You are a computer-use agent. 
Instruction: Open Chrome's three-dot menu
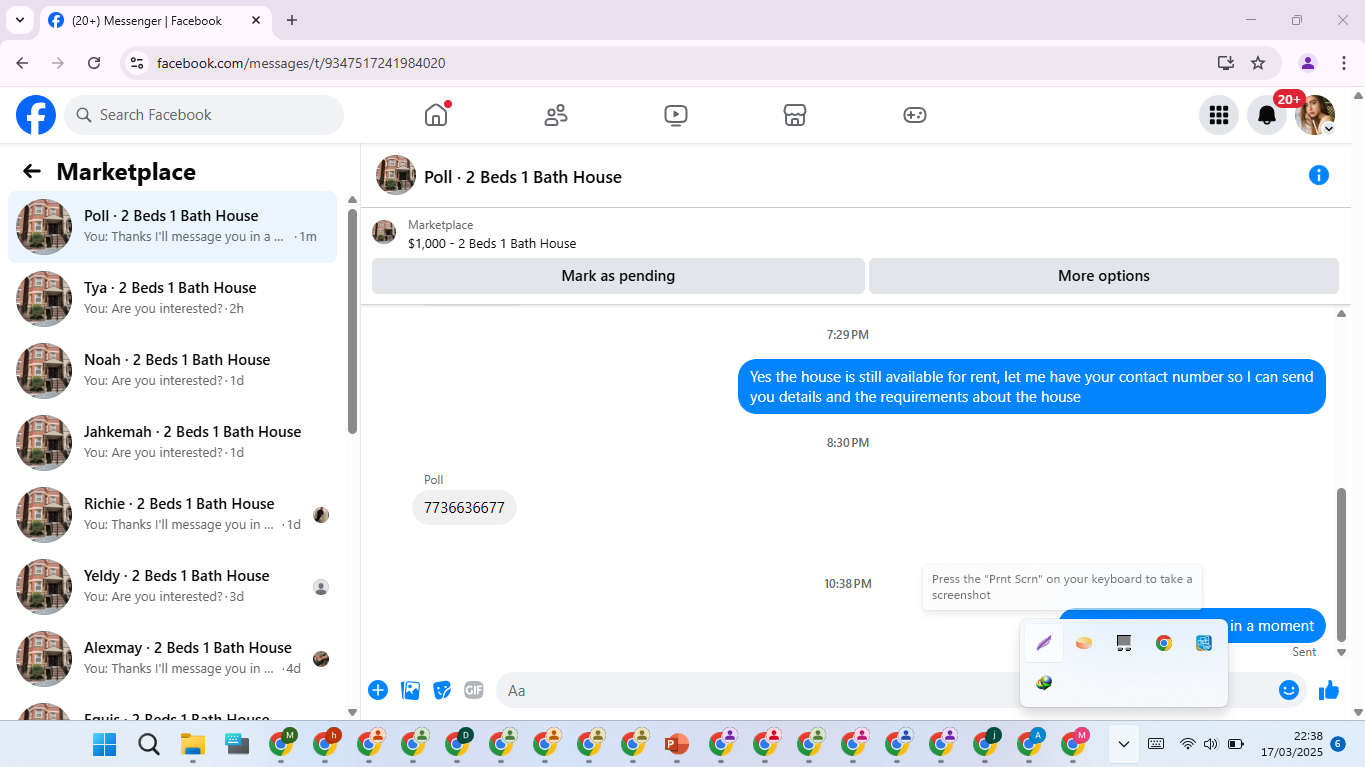[1344, 63]
